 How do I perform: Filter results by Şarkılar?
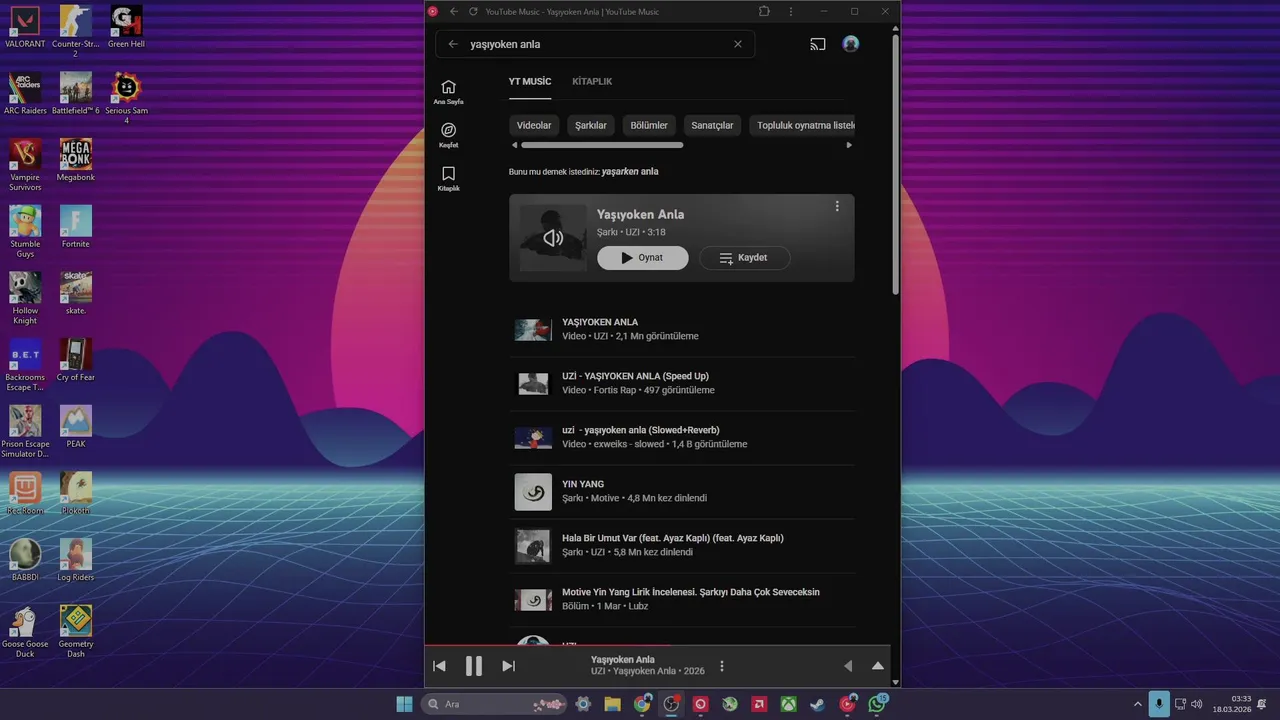coord(591,126)
